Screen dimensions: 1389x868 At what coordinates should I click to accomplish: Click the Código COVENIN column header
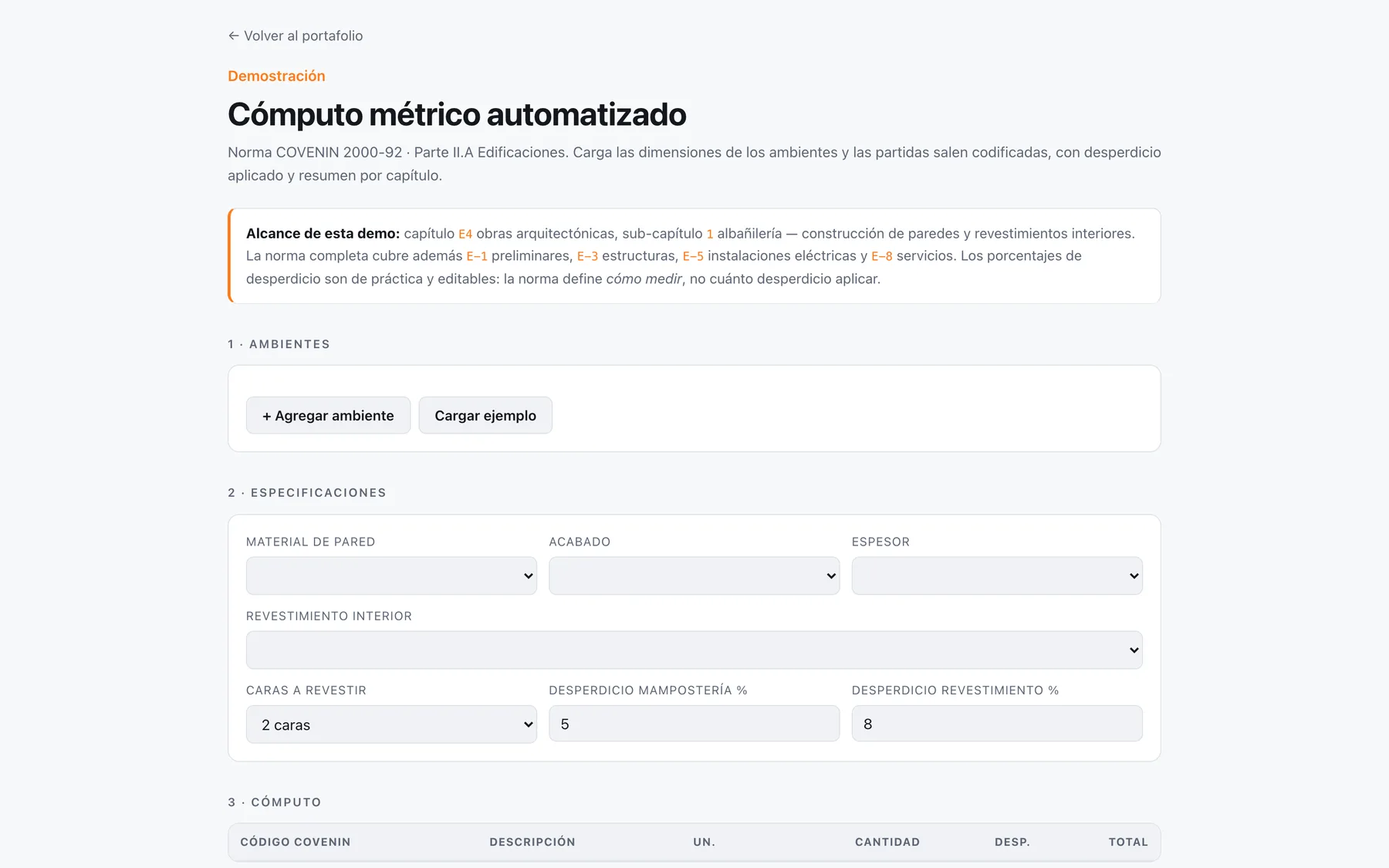coord(296,842)
